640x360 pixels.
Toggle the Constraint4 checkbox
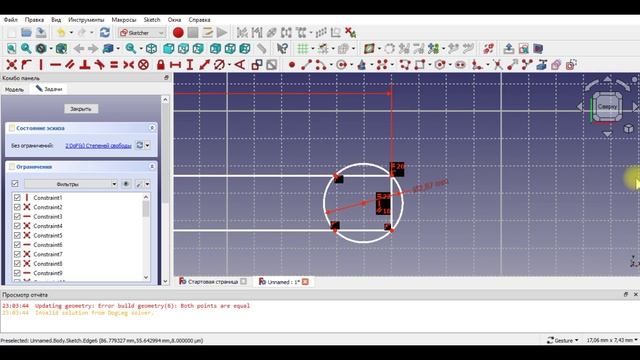click(17, 226)
